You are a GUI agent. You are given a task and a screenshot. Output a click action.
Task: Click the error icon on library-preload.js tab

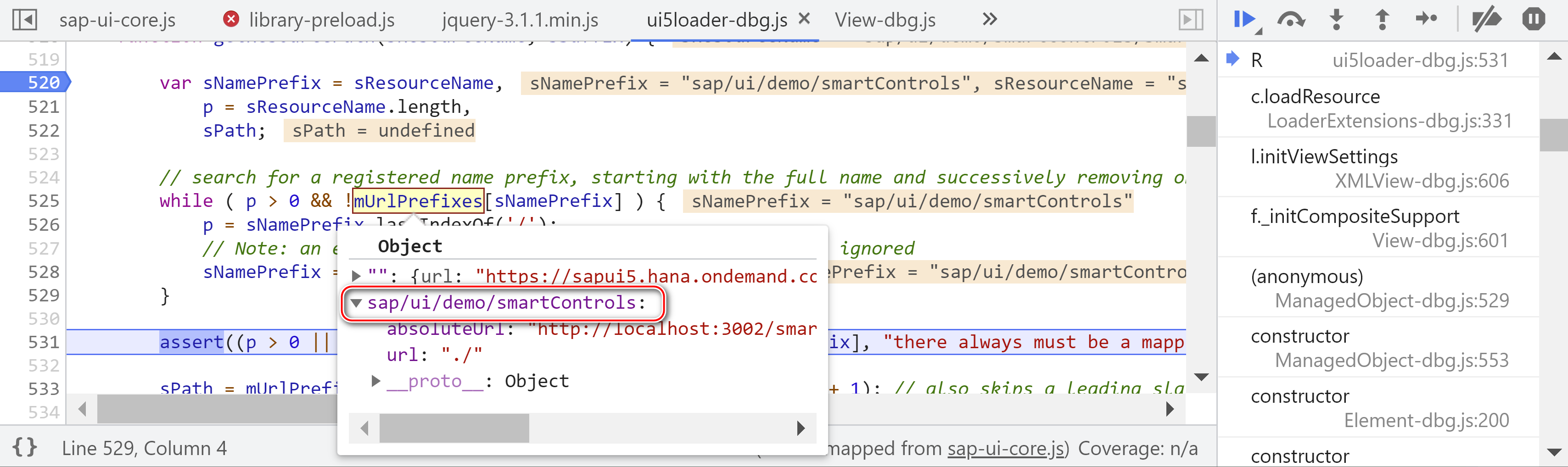(x=231, y=19)
